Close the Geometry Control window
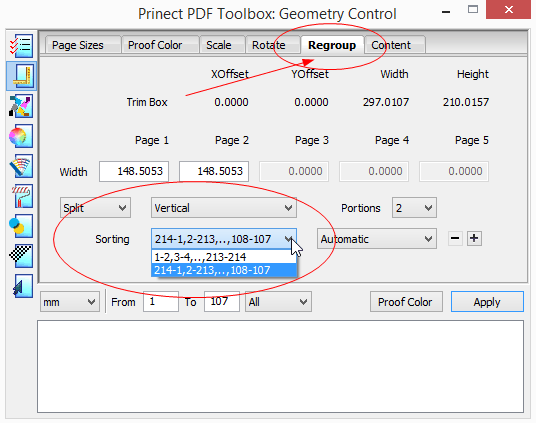Screen dimensions: 536x423 [509, 10]
